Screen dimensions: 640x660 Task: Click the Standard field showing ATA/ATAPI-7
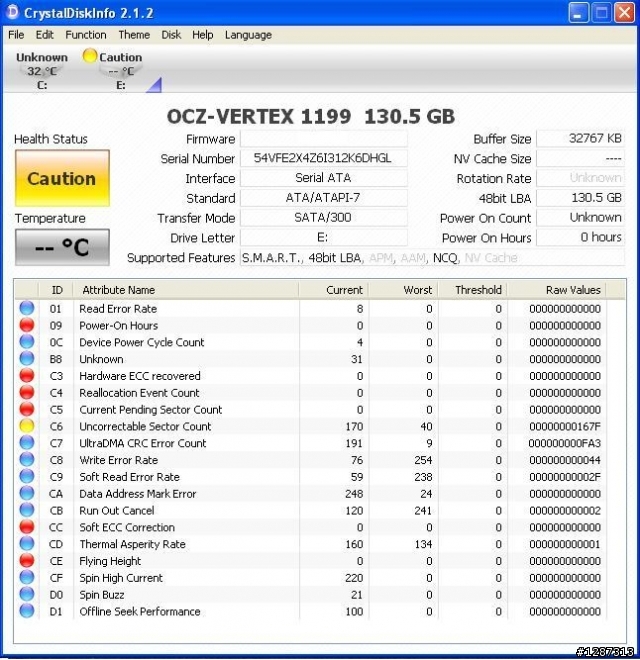(x=323, y=198)
